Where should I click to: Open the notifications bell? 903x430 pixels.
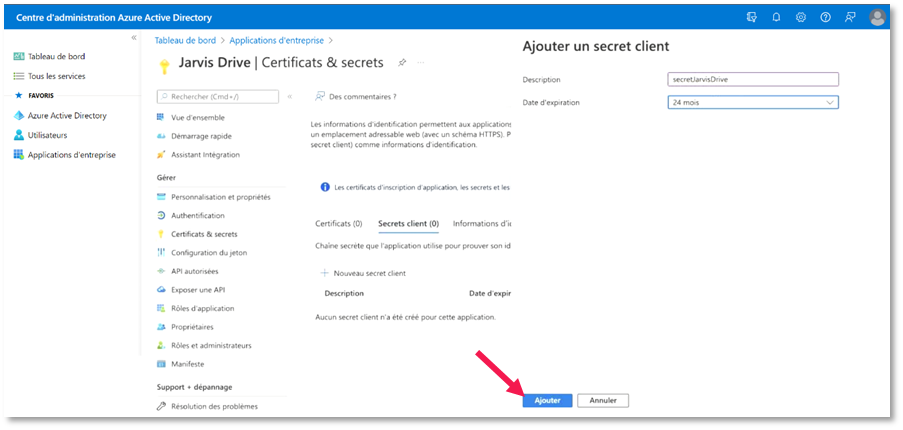coord(776,17)
